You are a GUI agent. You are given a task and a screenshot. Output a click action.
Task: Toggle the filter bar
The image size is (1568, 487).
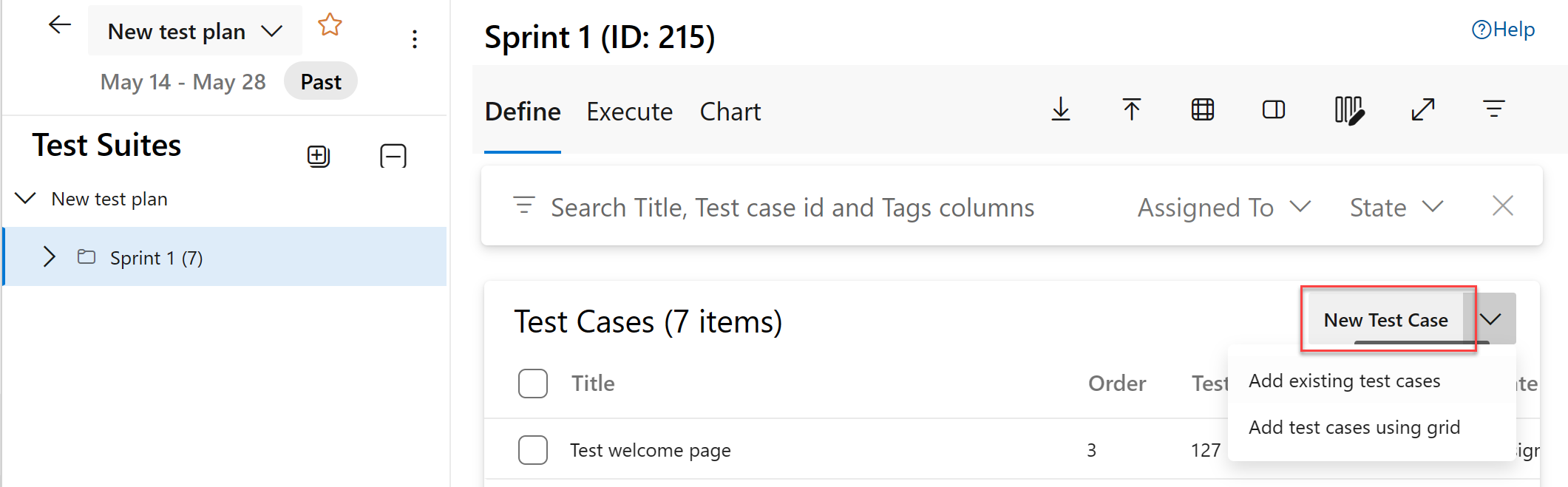coord(1494,109)
